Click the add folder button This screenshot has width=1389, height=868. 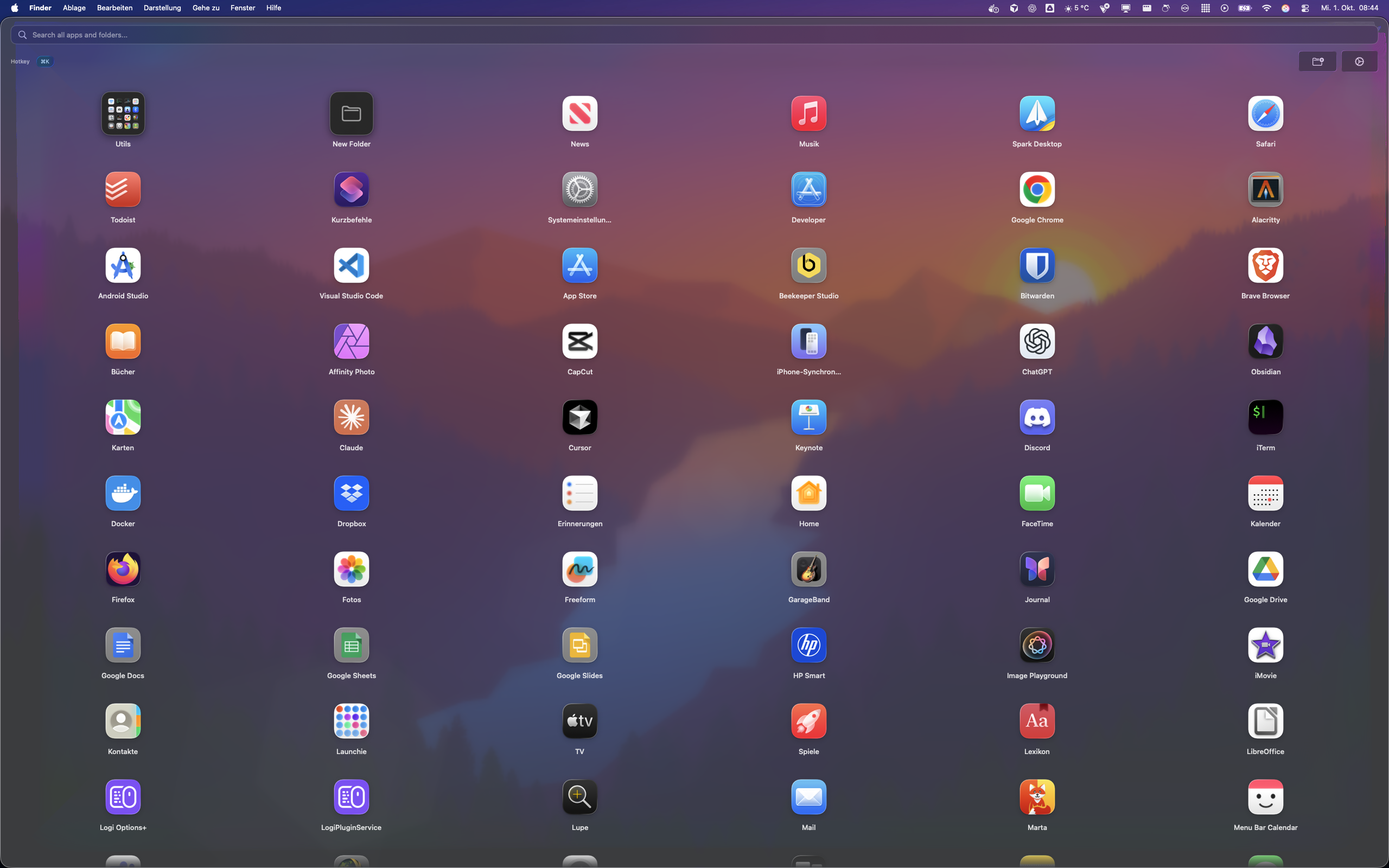coord(1317,61)
